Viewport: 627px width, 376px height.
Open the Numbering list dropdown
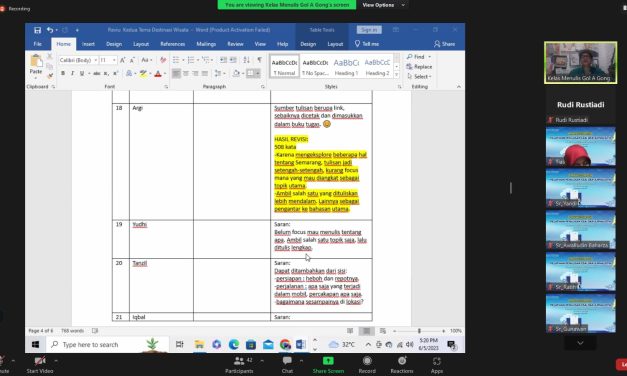click(x=198, y=60)
